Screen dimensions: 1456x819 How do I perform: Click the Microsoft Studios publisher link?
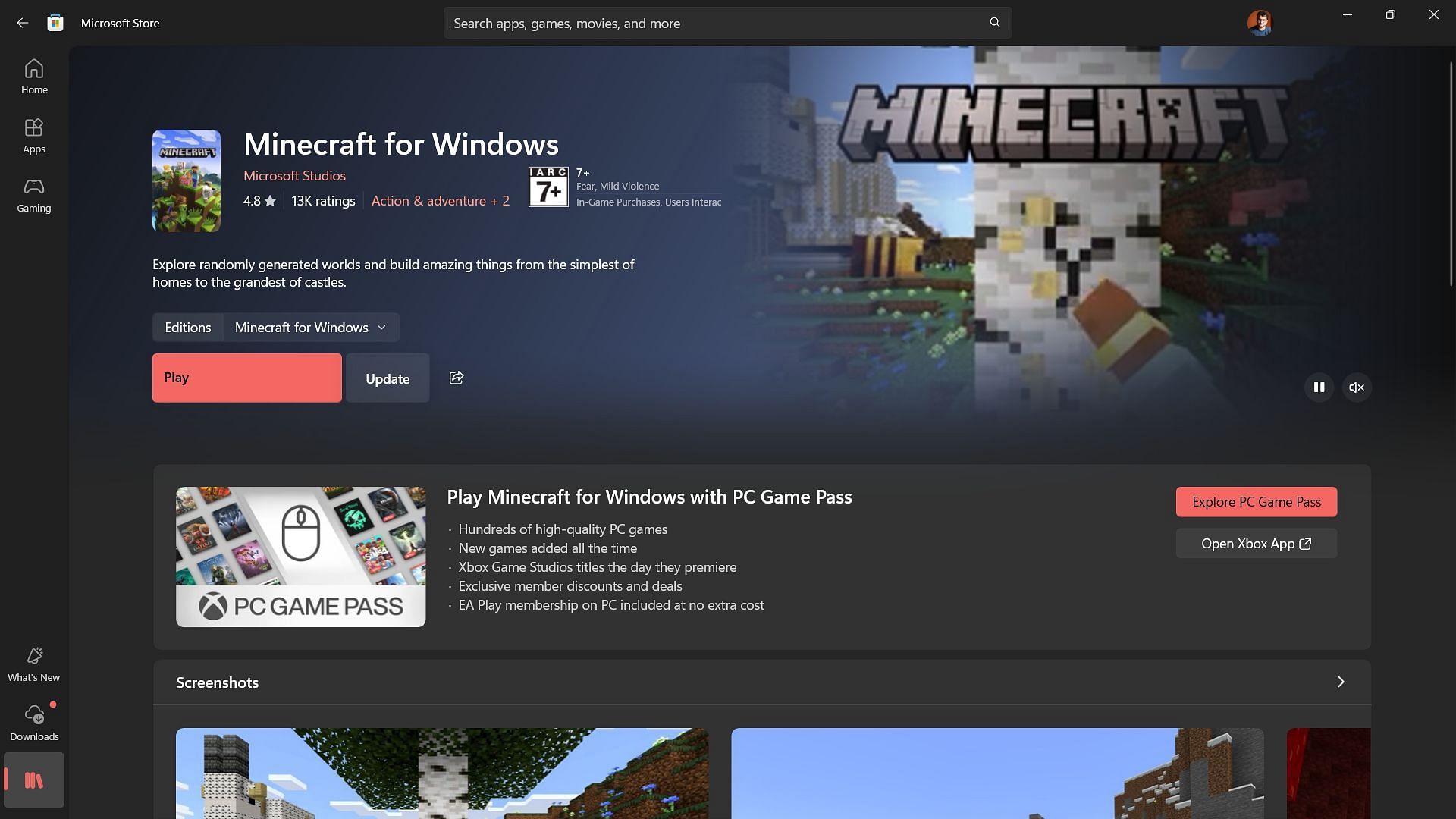pyautogui.click(x=294, y=175)
